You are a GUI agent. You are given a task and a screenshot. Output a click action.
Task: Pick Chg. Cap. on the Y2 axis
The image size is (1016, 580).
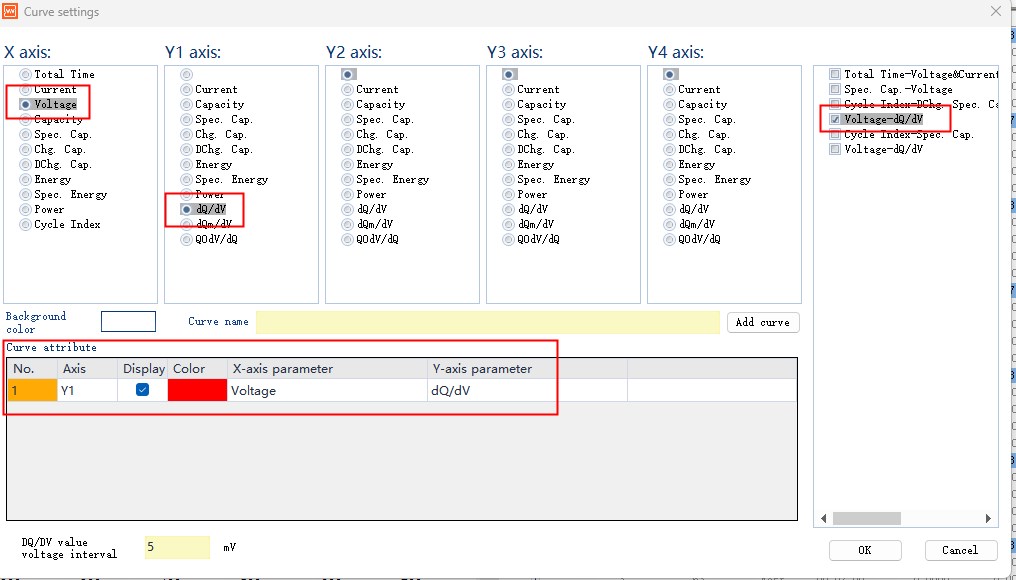coord(347,135)
